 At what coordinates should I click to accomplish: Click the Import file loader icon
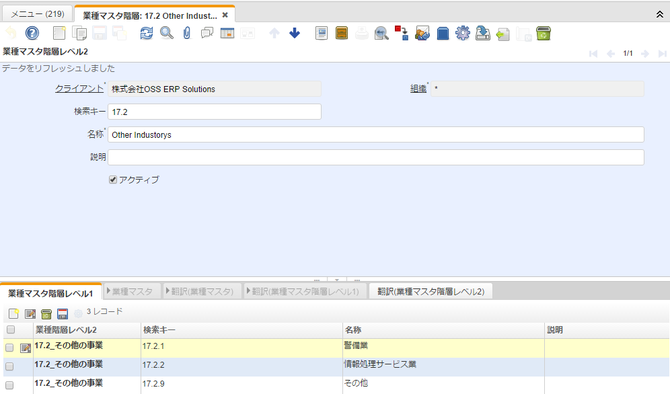pos(503,33)
